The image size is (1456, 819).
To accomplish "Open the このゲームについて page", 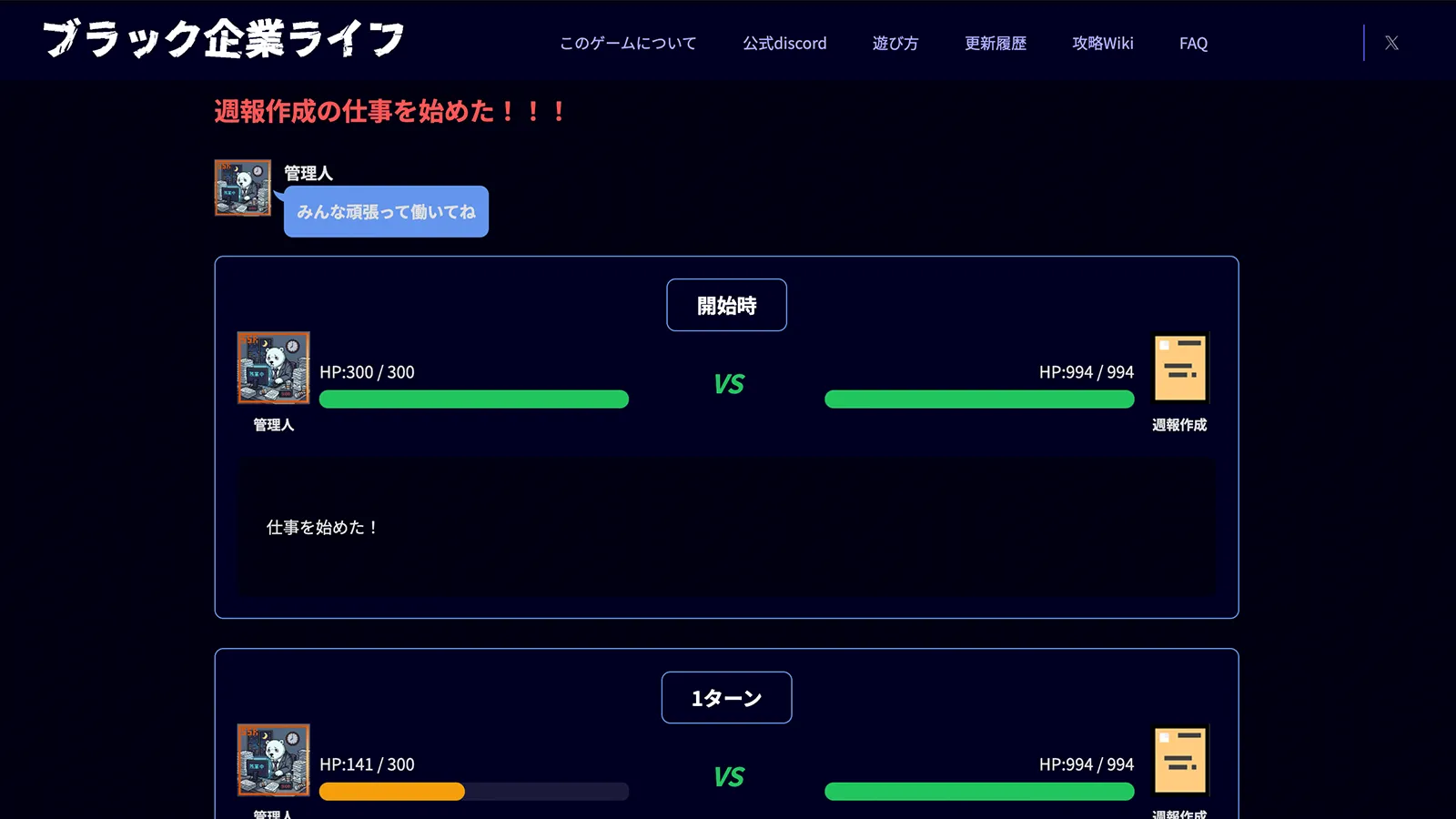I will click(627, 43).
